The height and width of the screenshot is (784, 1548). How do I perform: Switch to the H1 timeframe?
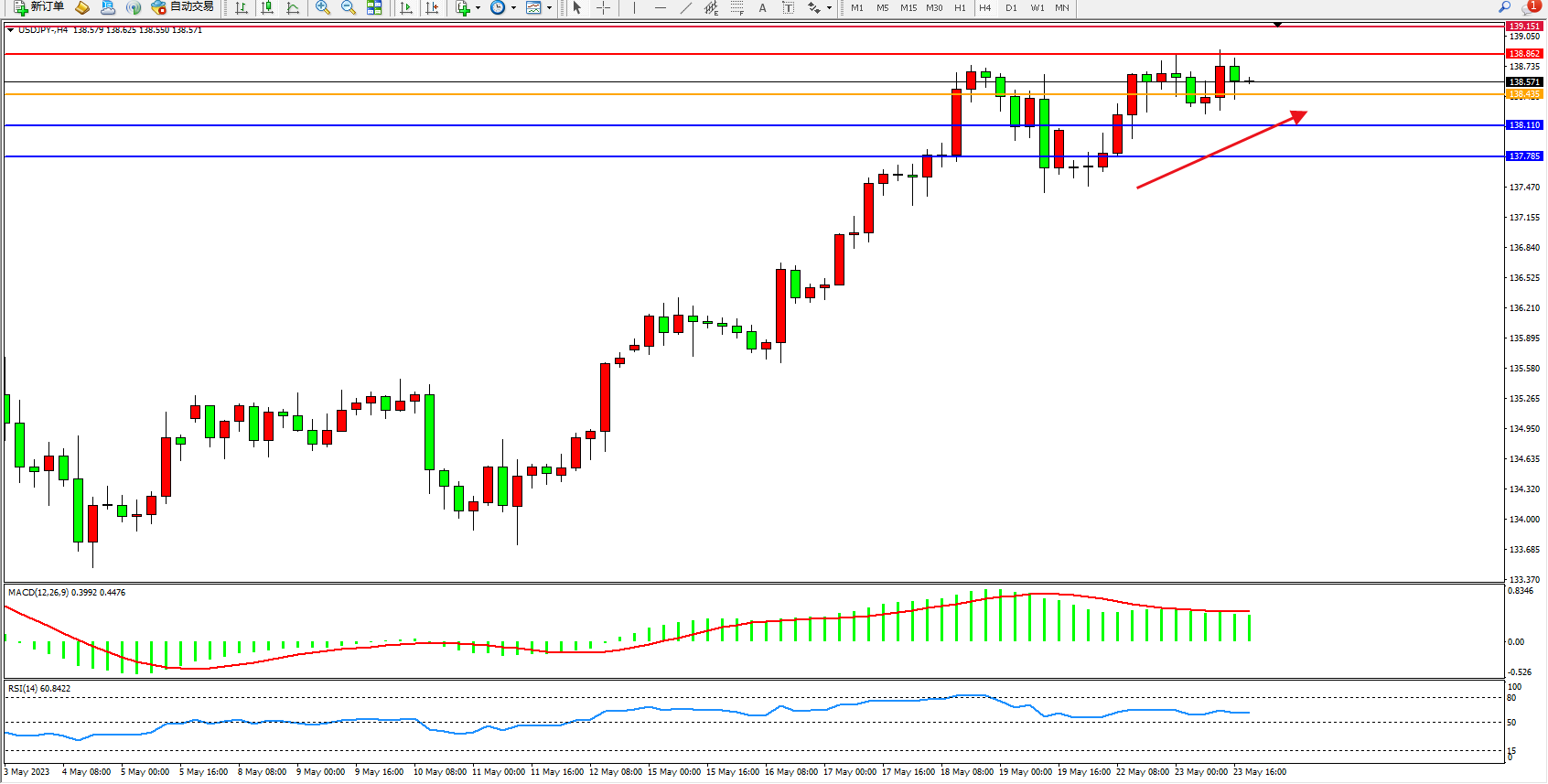(x=960, y=7)
